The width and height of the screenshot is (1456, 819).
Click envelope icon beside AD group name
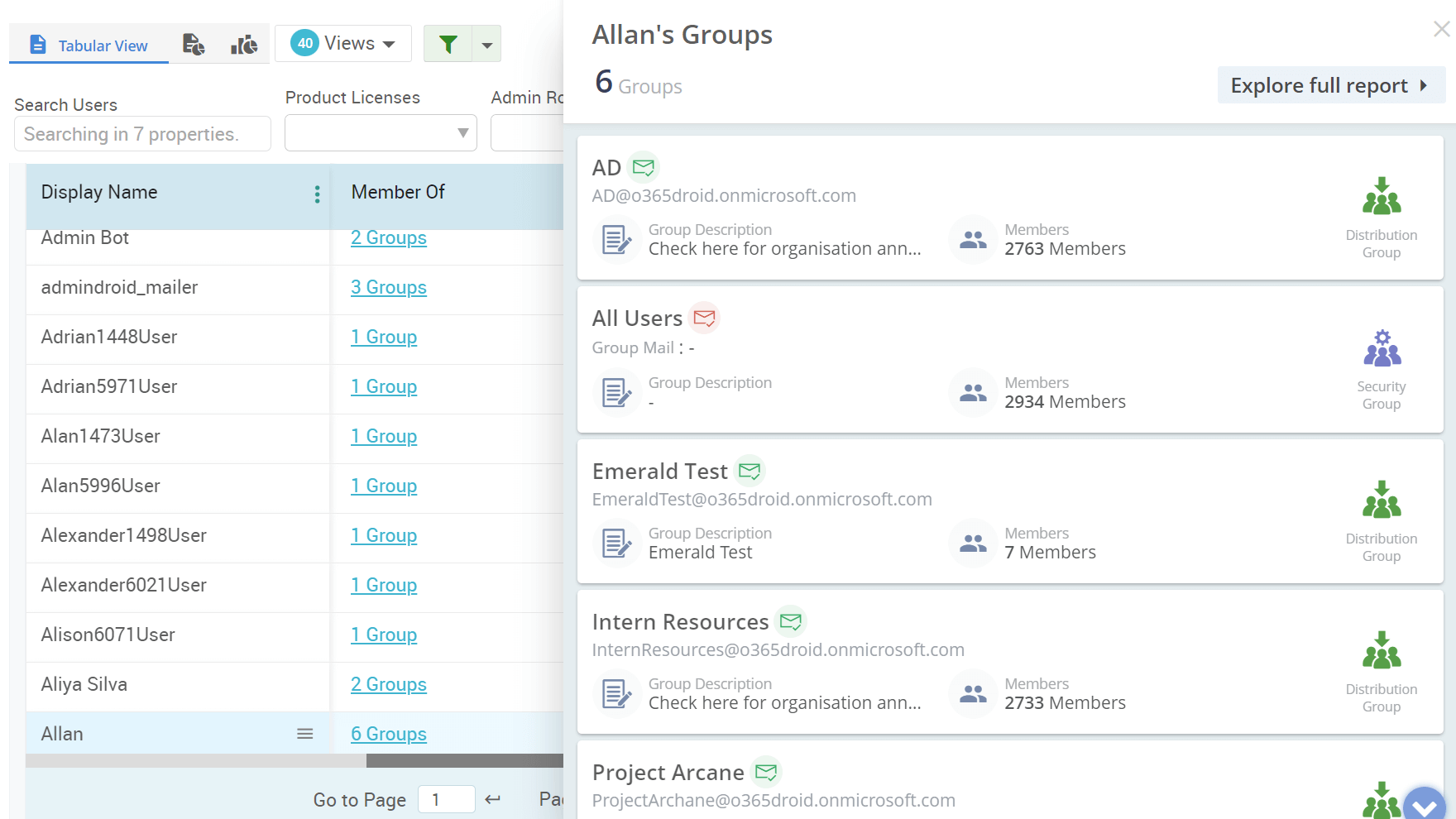coord(644,166)
